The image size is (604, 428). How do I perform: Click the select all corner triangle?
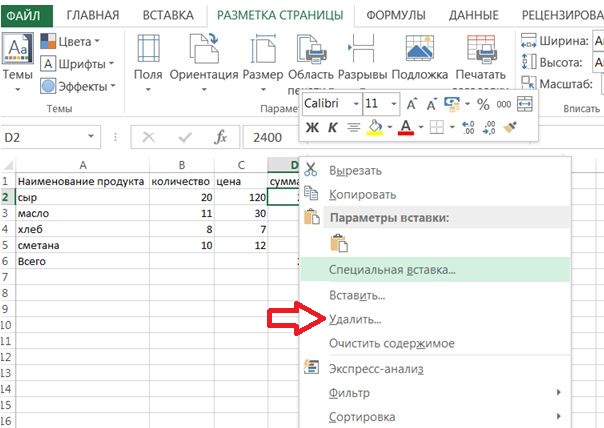[8, 166]
